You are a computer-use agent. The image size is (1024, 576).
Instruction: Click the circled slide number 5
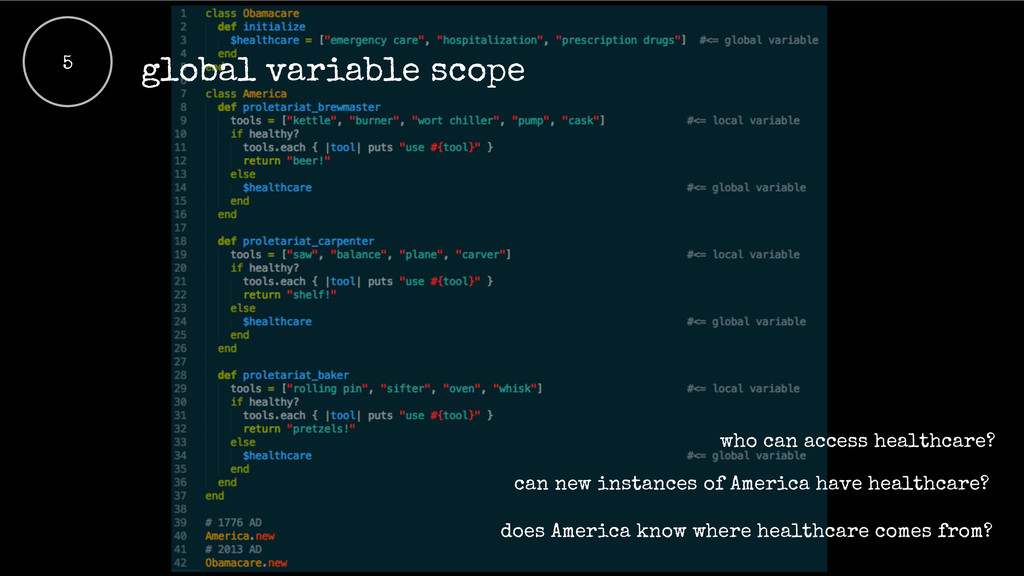pos(67,62)
